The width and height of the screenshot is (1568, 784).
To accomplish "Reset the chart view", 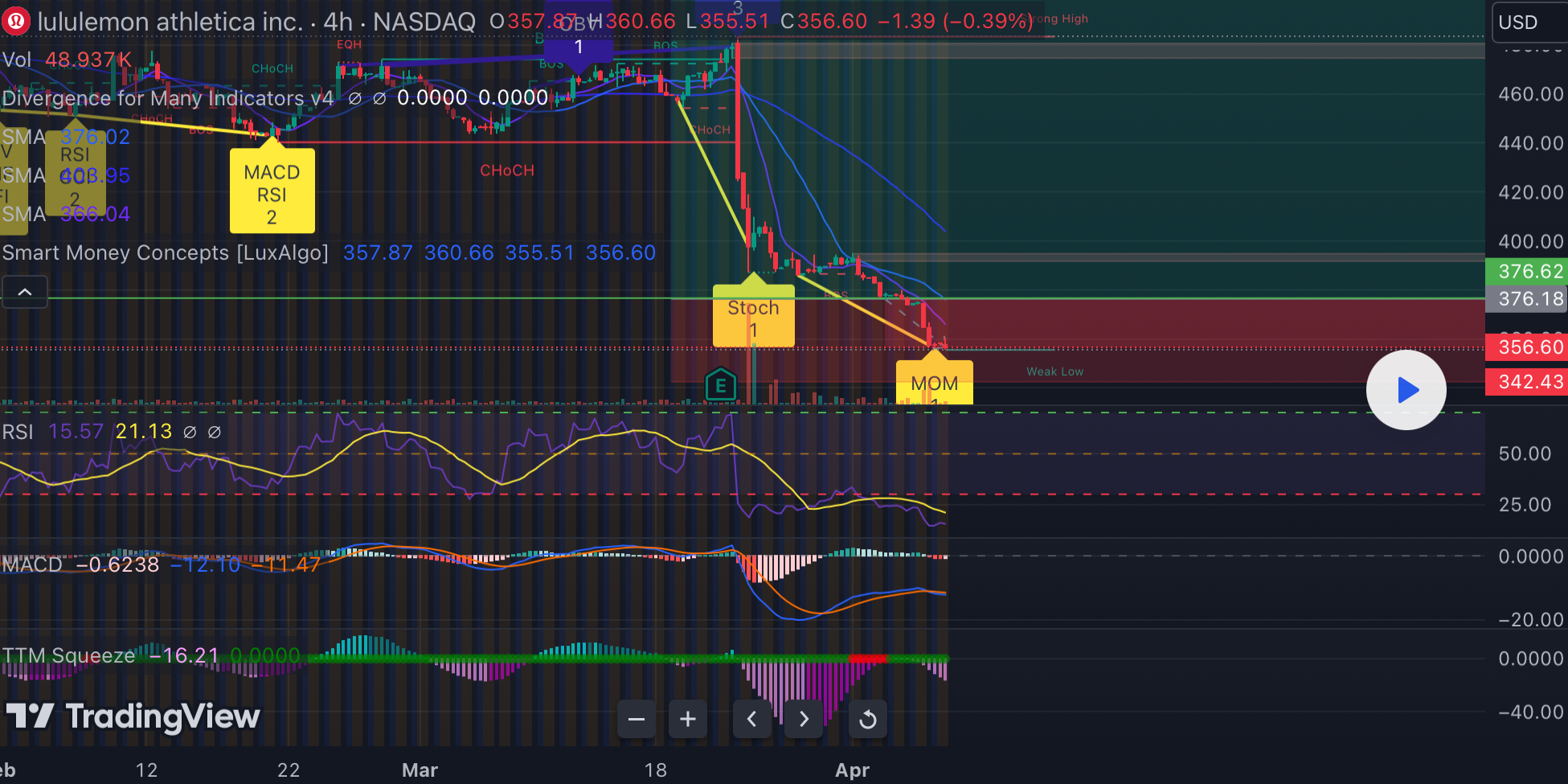I will [x=868, y=719].
